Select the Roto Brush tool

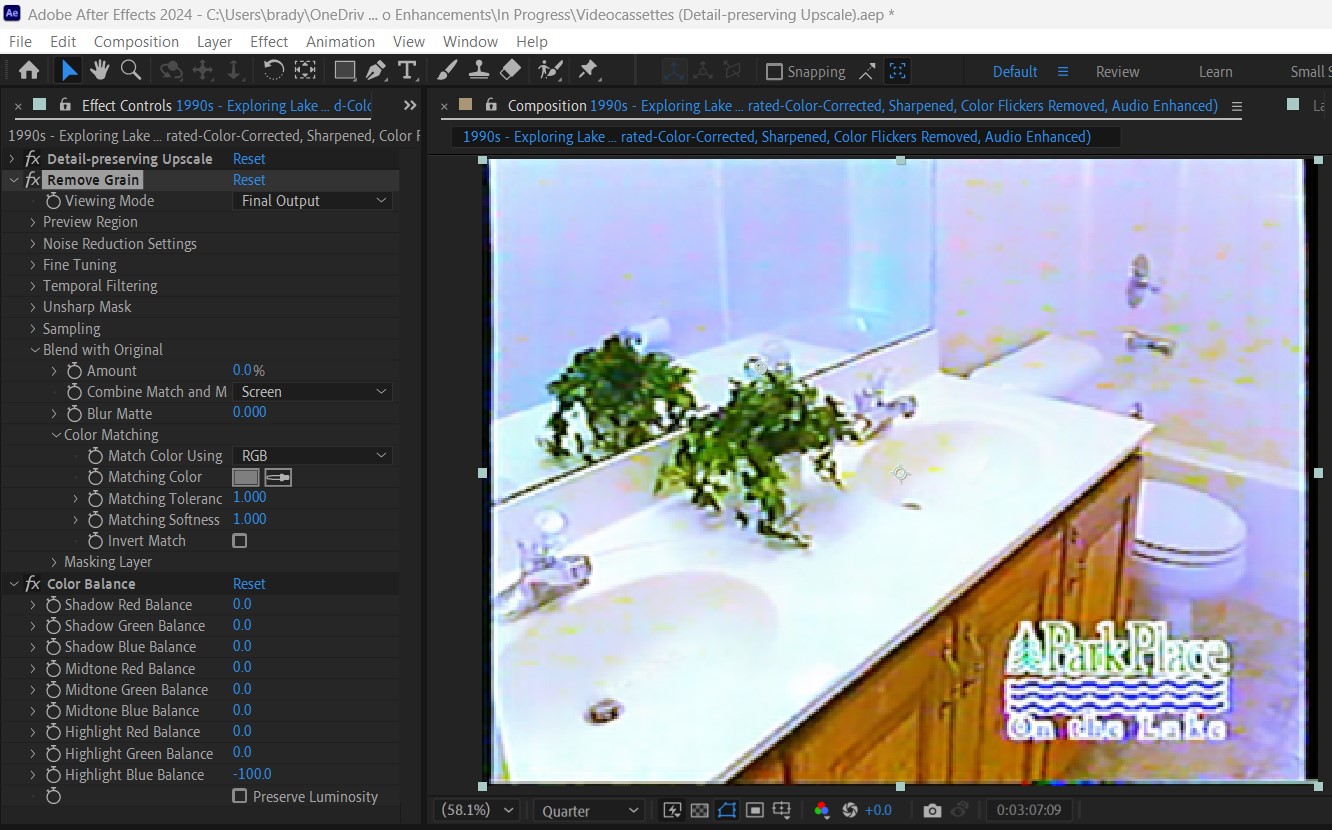(550, 71)
